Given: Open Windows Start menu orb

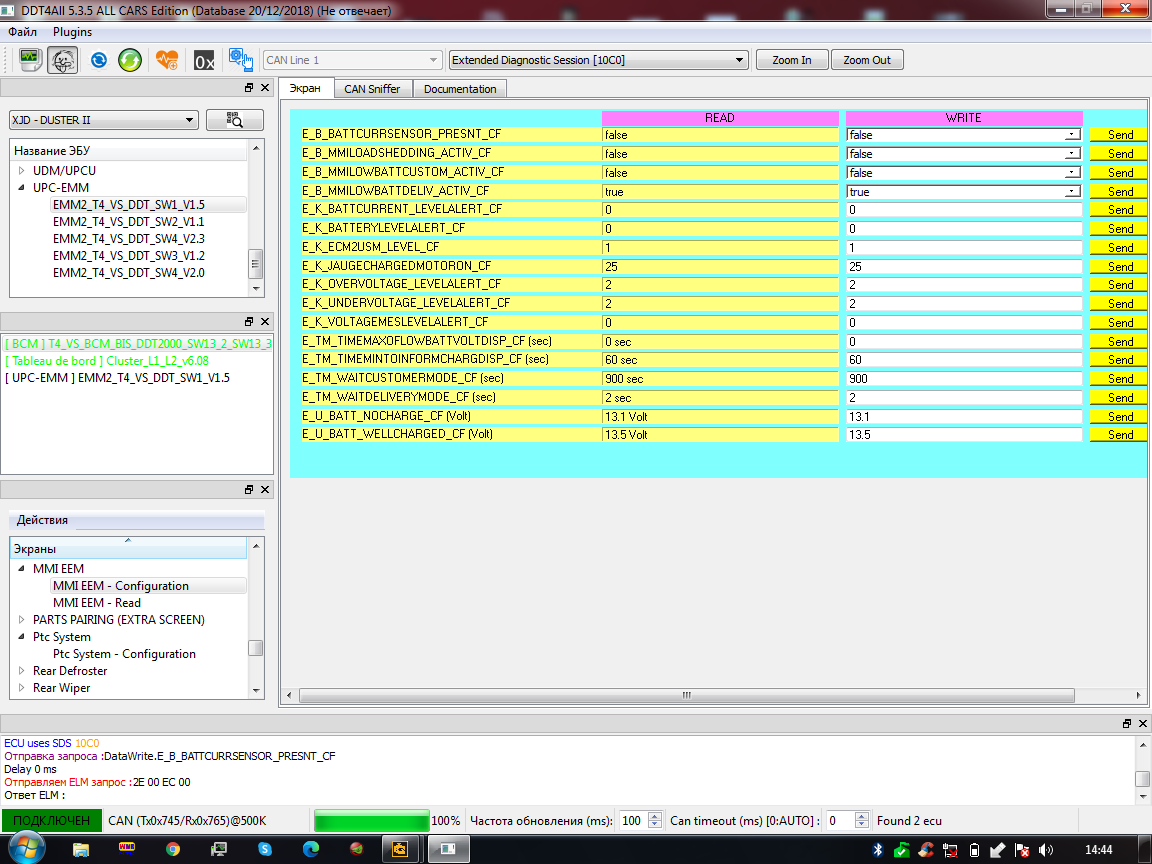Looking at the screenshot, I should [x=26, y=849].
